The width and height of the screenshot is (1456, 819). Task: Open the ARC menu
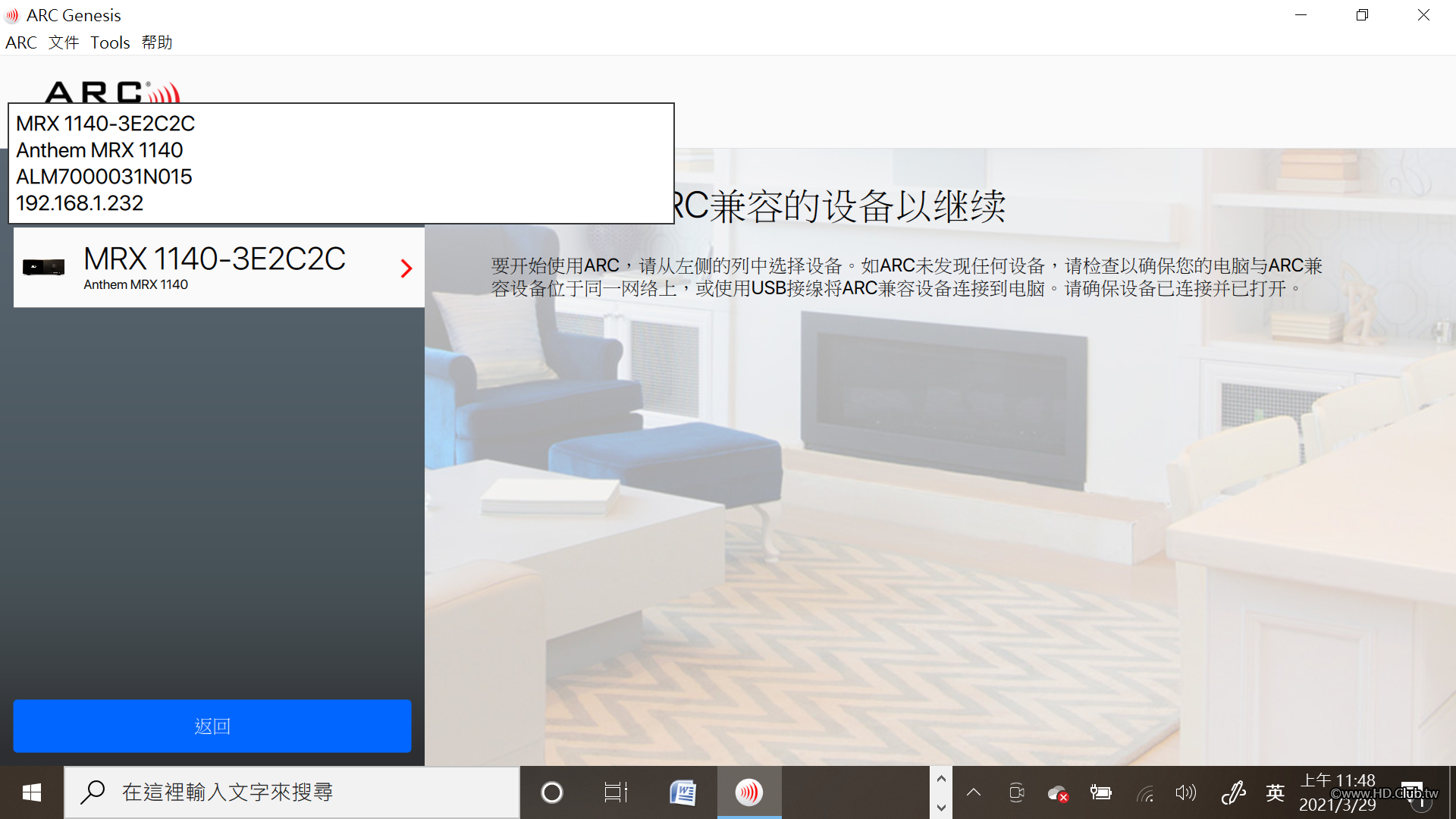pos(20,42)
